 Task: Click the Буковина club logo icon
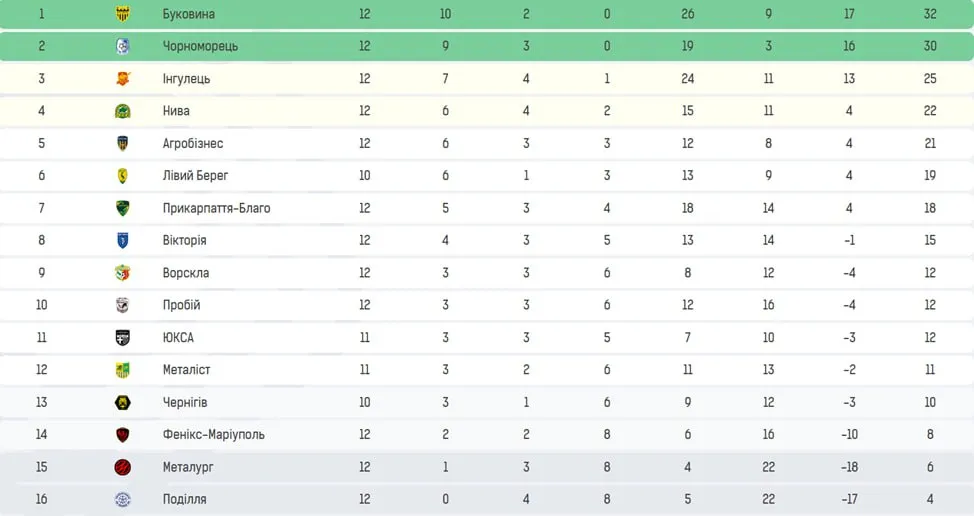[123, 14]
